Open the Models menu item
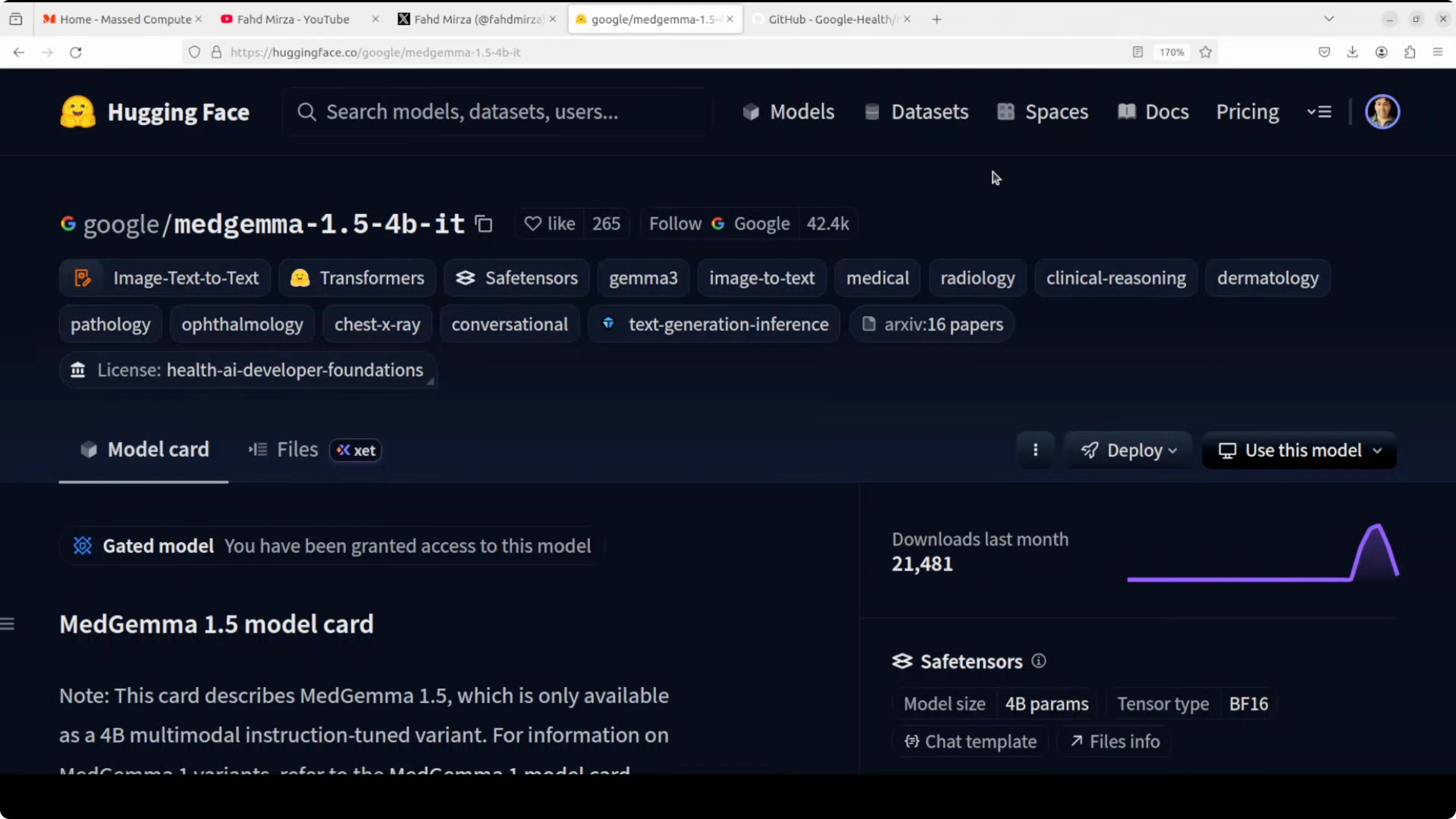 point(789,112)
